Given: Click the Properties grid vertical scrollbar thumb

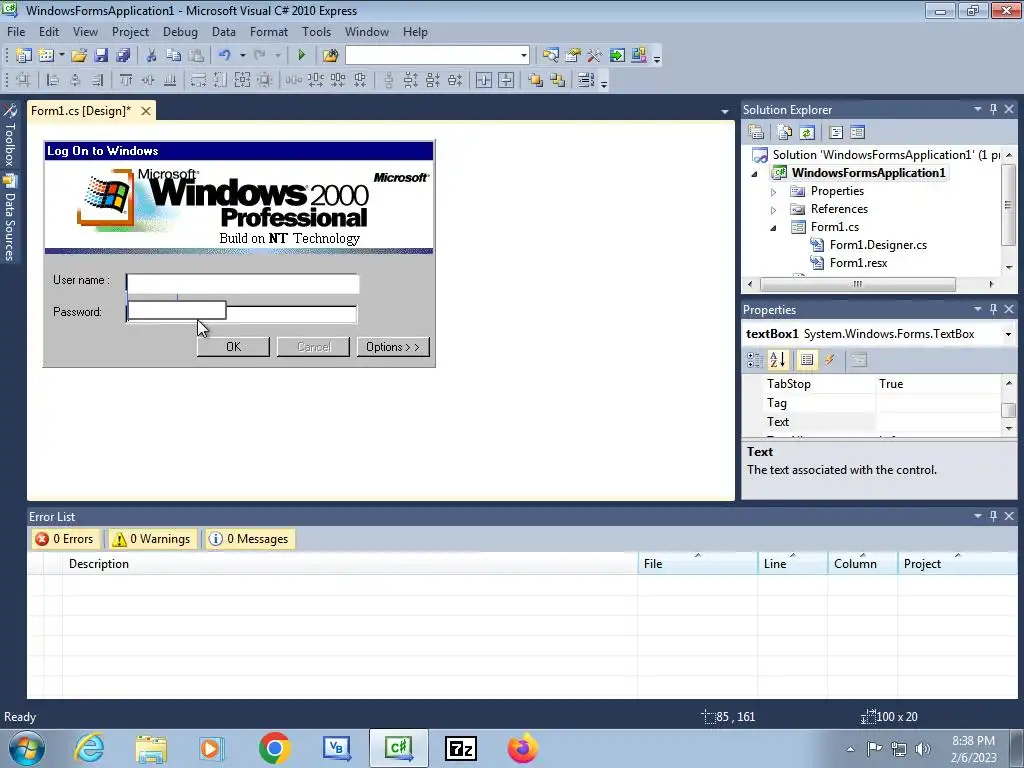Looking at the screenshot, I should point(1008,410).
